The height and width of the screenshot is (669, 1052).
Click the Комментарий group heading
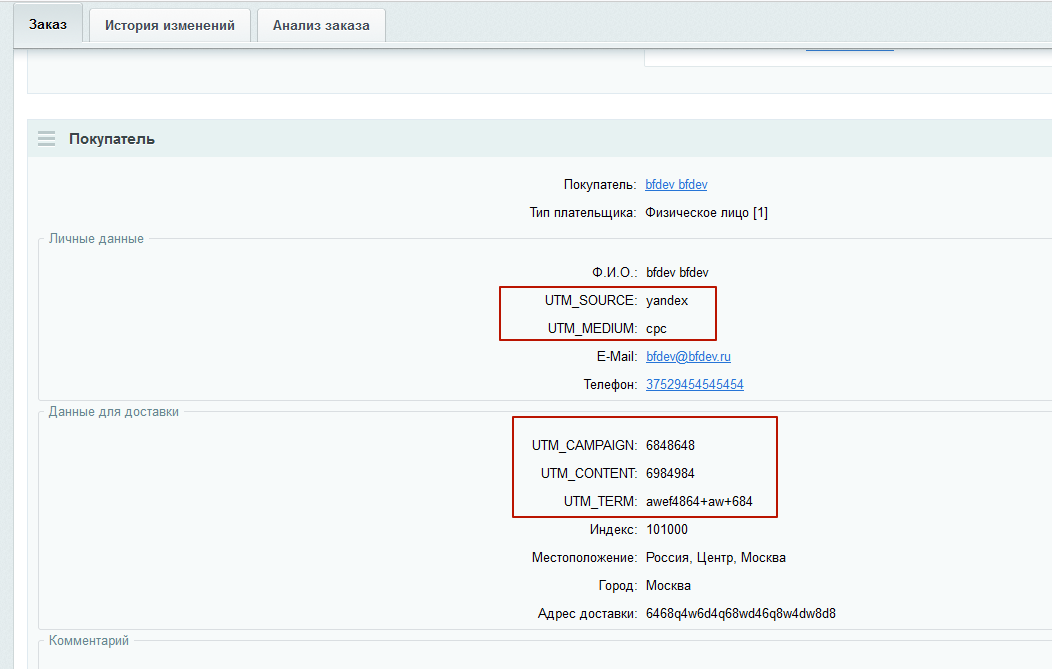click(89, 641)
